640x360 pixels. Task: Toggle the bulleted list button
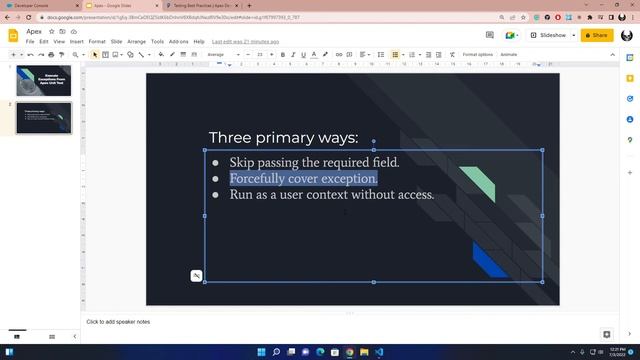point(395,54)
